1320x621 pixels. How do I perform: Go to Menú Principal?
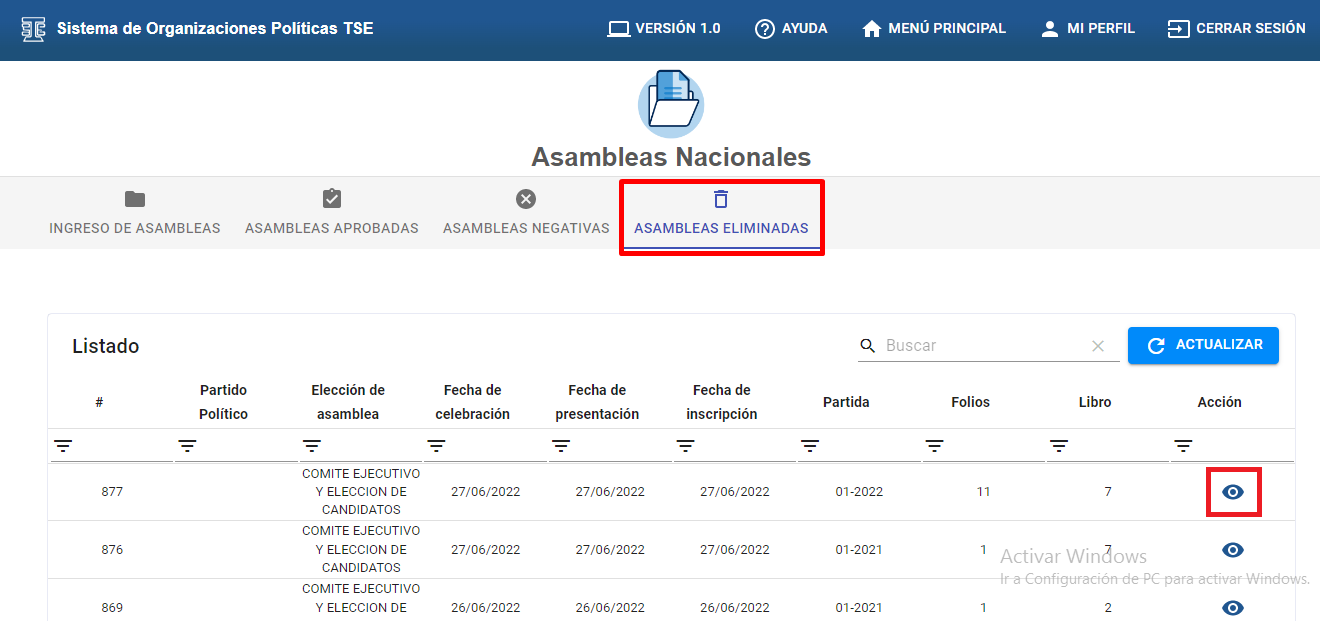(x=934, y=29)
